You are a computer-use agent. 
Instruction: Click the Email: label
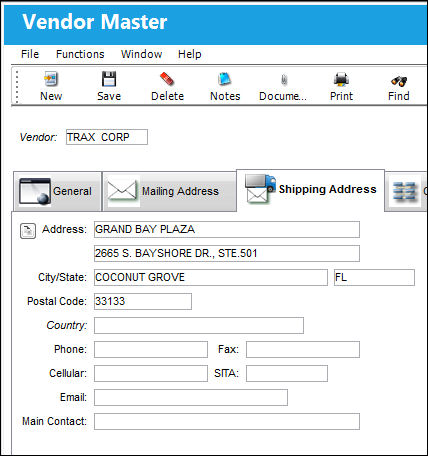73,397
